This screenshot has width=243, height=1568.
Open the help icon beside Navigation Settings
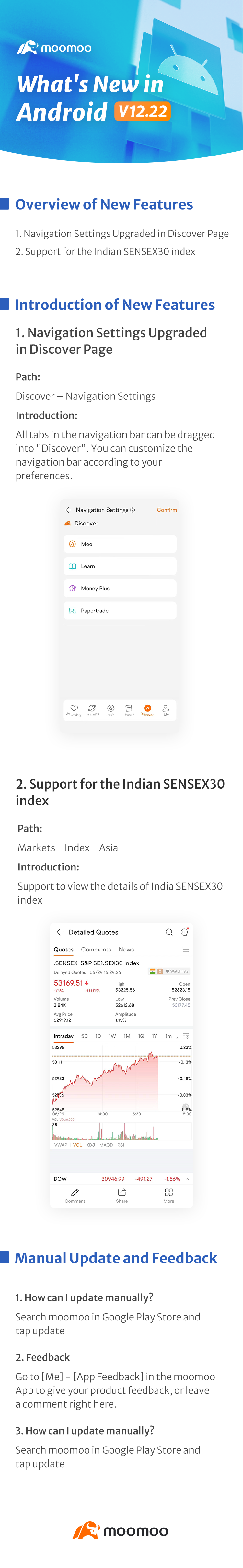[132, 510]
